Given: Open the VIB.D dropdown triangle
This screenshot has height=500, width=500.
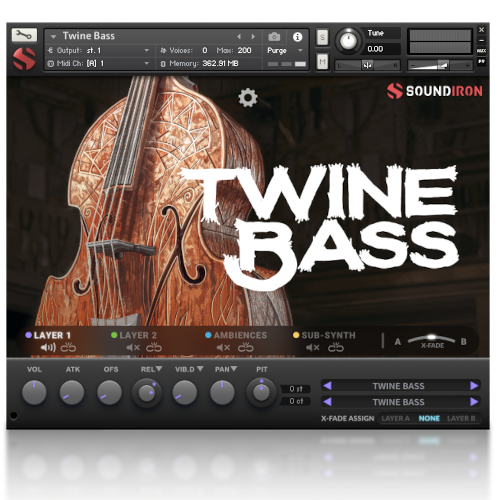Looking at the screenshot, I should pos(200,369).
